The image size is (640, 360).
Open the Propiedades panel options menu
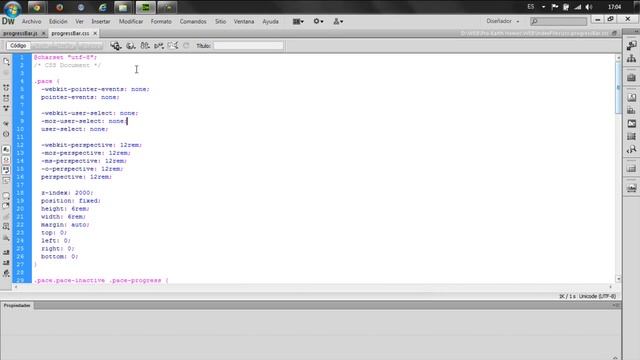[x=616, y=305]
